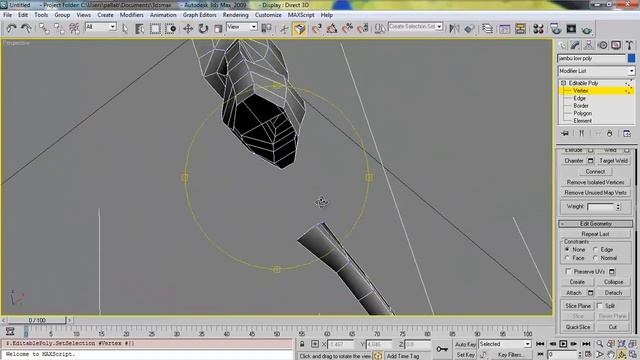Image resolution: width=640 pixels, height=360 pixels.
Task: Switch to the Motion command panel tab
Action: [x=602, y=45]
